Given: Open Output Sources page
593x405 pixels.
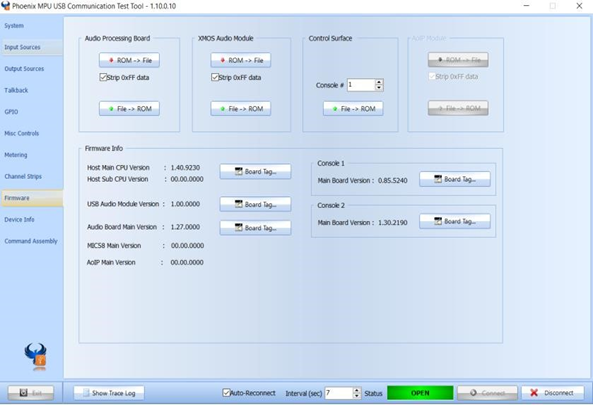Looking at the screenshot, I should point(24,69).
